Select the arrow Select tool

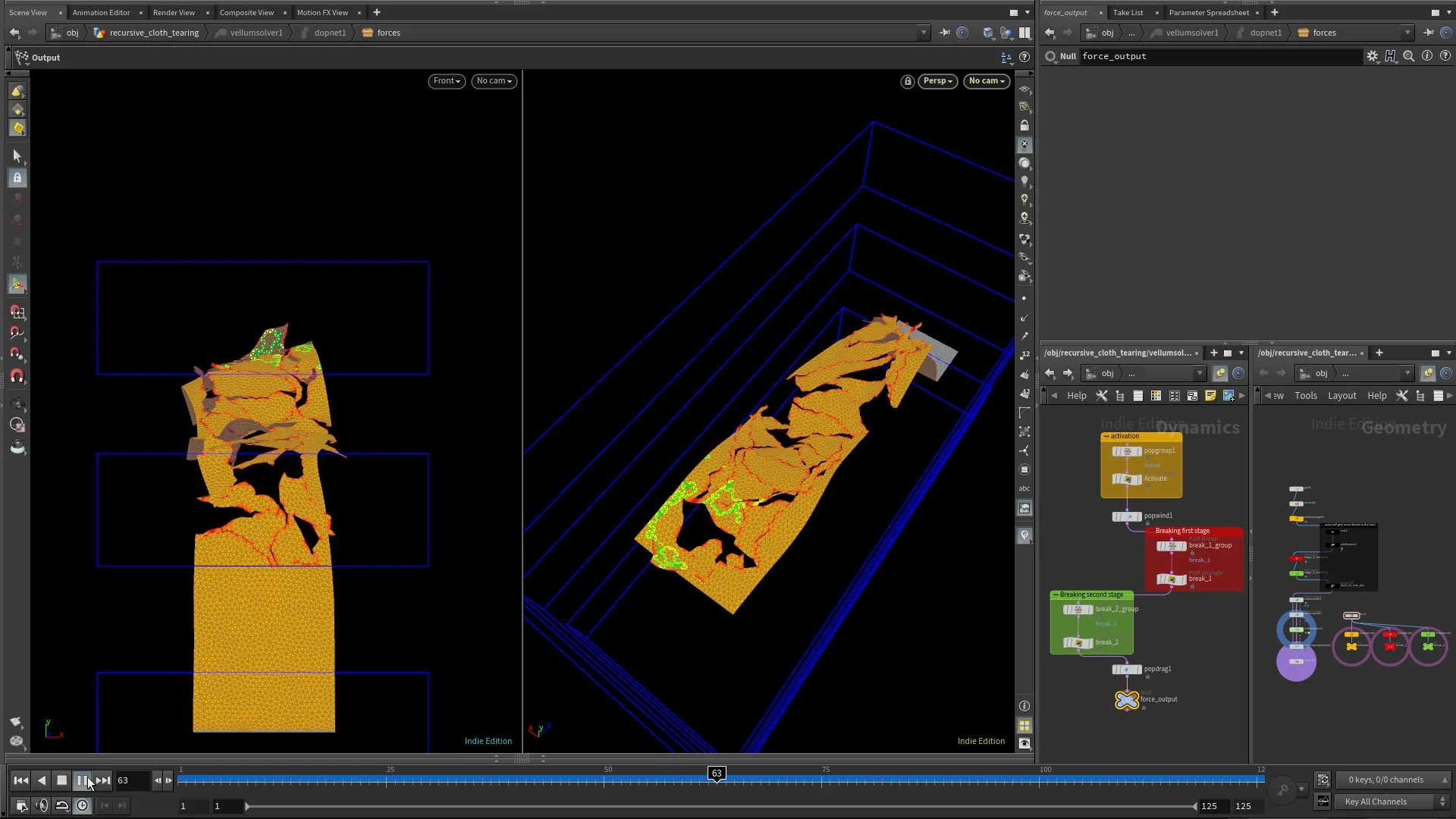coord(17,156)
